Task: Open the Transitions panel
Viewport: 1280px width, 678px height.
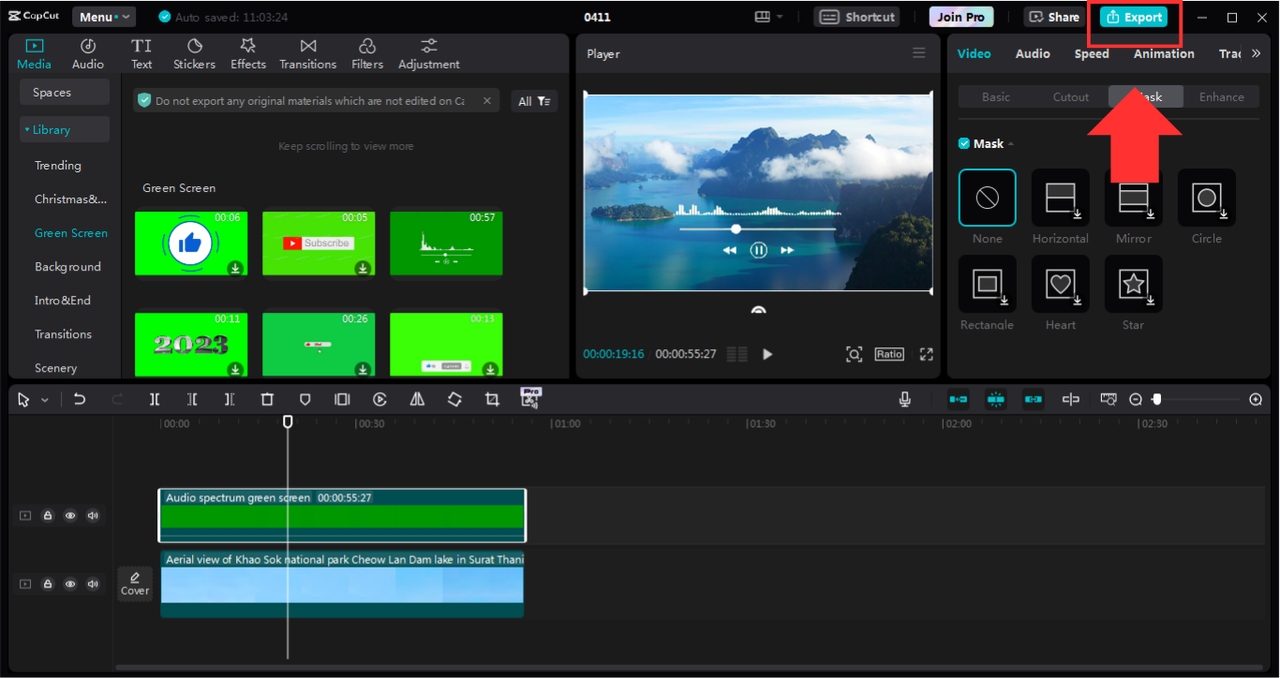Action: 308,54
